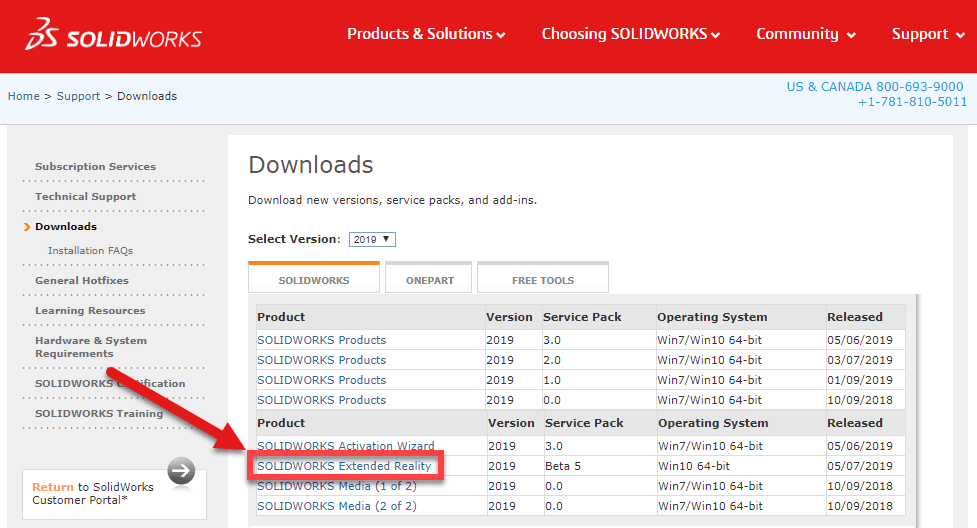Image resolution: width=977 pixels, height=528 pixels.
Task: Click the +1-781-810-5011 phone number
Action: [x=913, y=102]
